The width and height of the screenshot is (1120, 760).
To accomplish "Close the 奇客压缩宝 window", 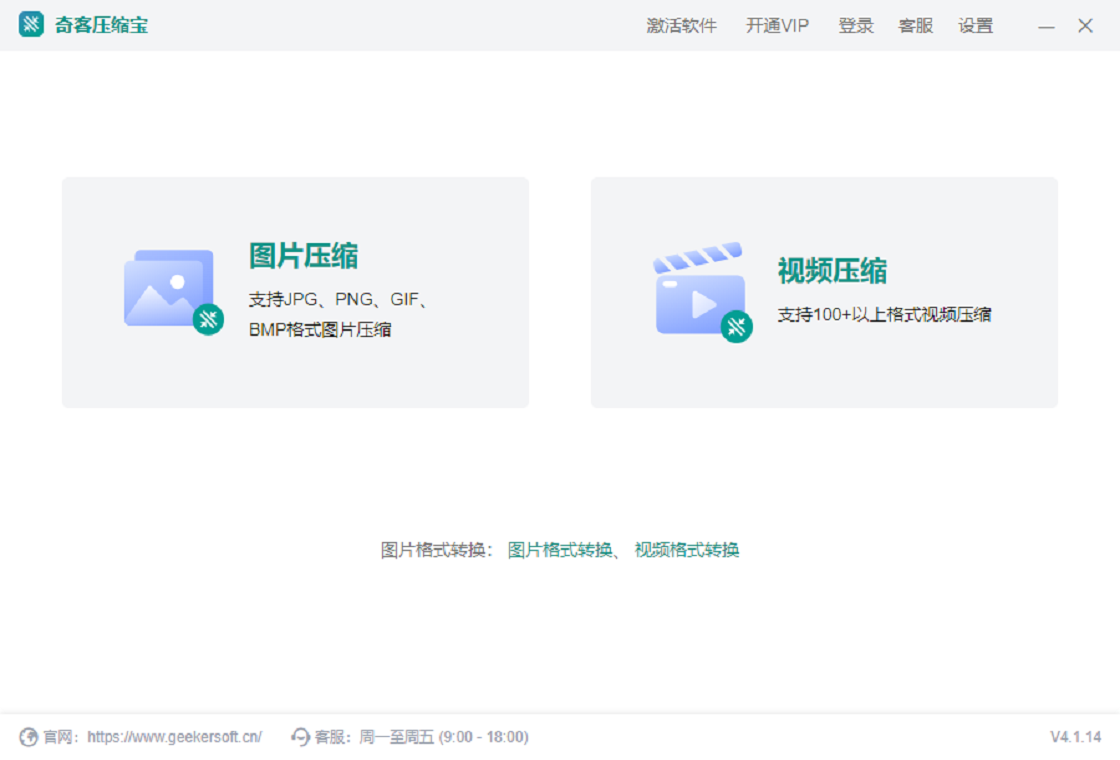I will pos(1085,26).
